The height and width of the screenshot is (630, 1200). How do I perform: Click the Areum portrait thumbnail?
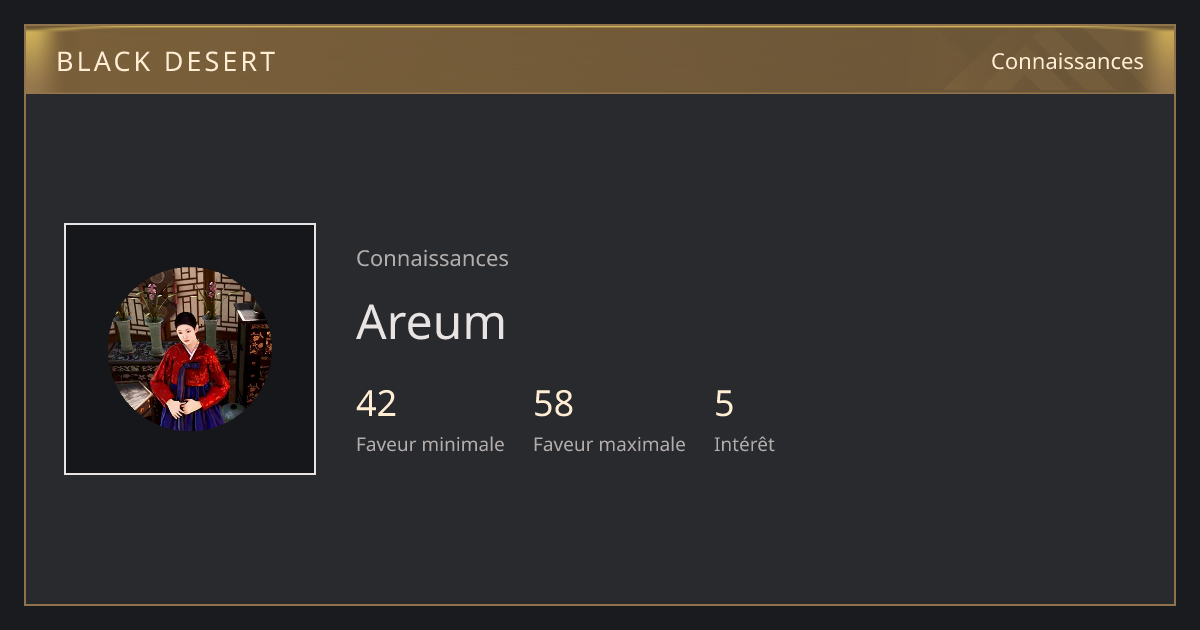190,349
